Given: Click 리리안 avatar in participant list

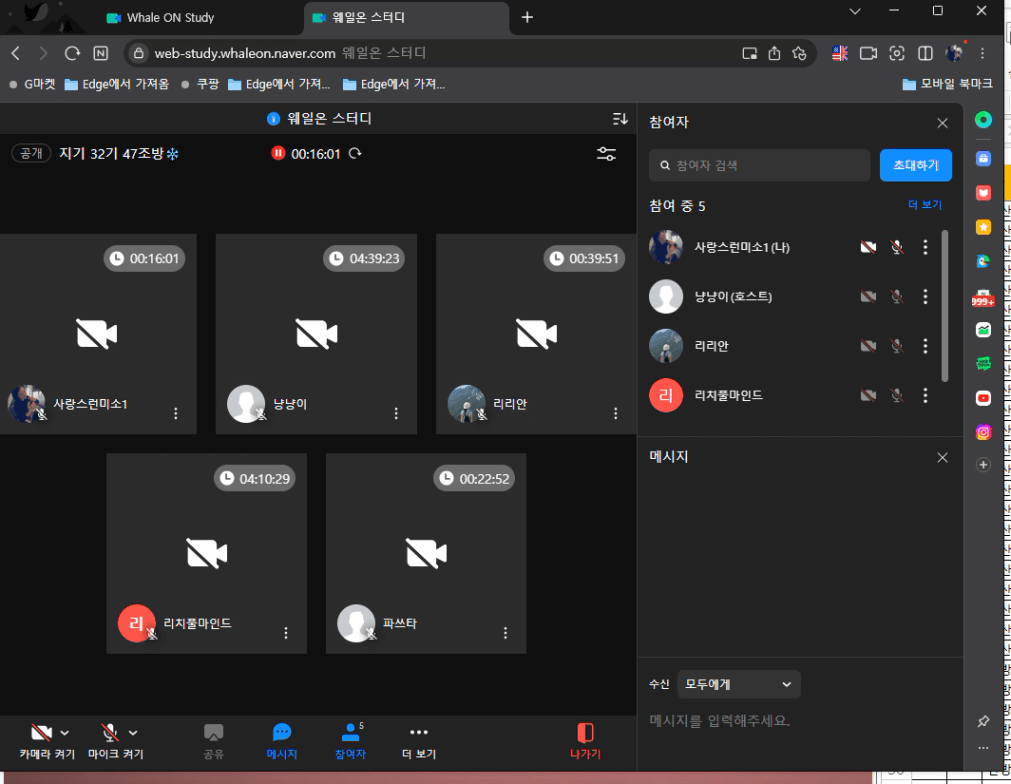Looking at the screenshot, I should click(x=665, y=346).
